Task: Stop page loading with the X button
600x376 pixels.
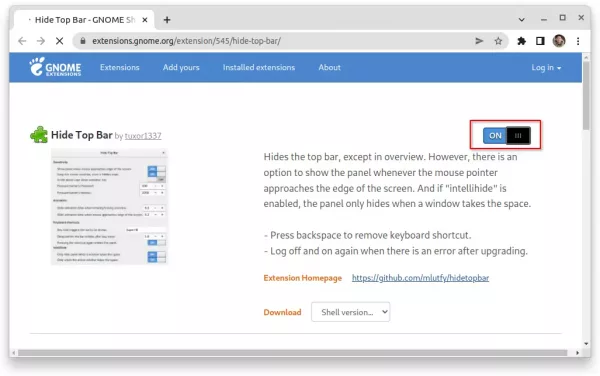Action: point(59,41)
